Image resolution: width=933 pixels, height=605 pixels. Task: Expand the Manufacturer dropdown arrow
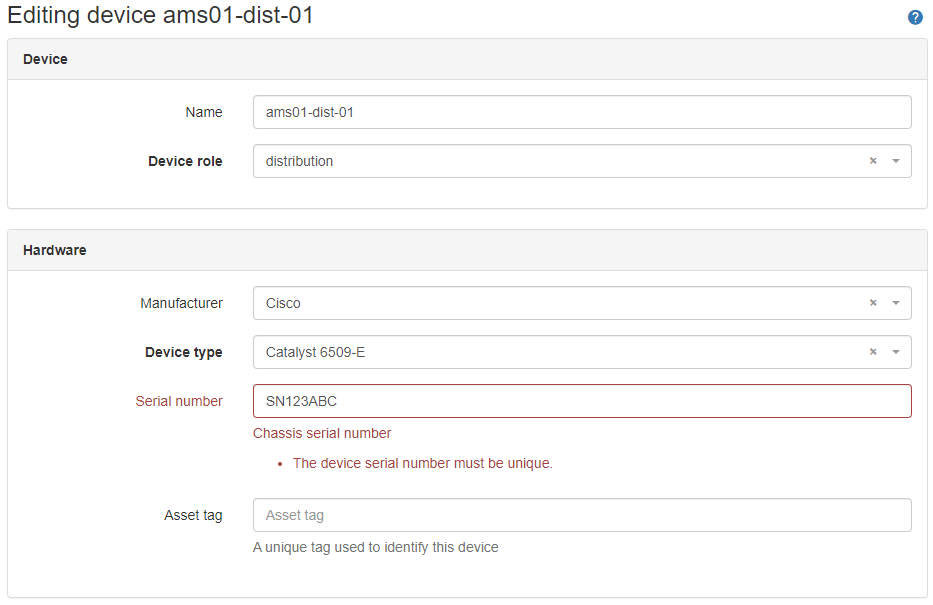(x=896, y=303)
